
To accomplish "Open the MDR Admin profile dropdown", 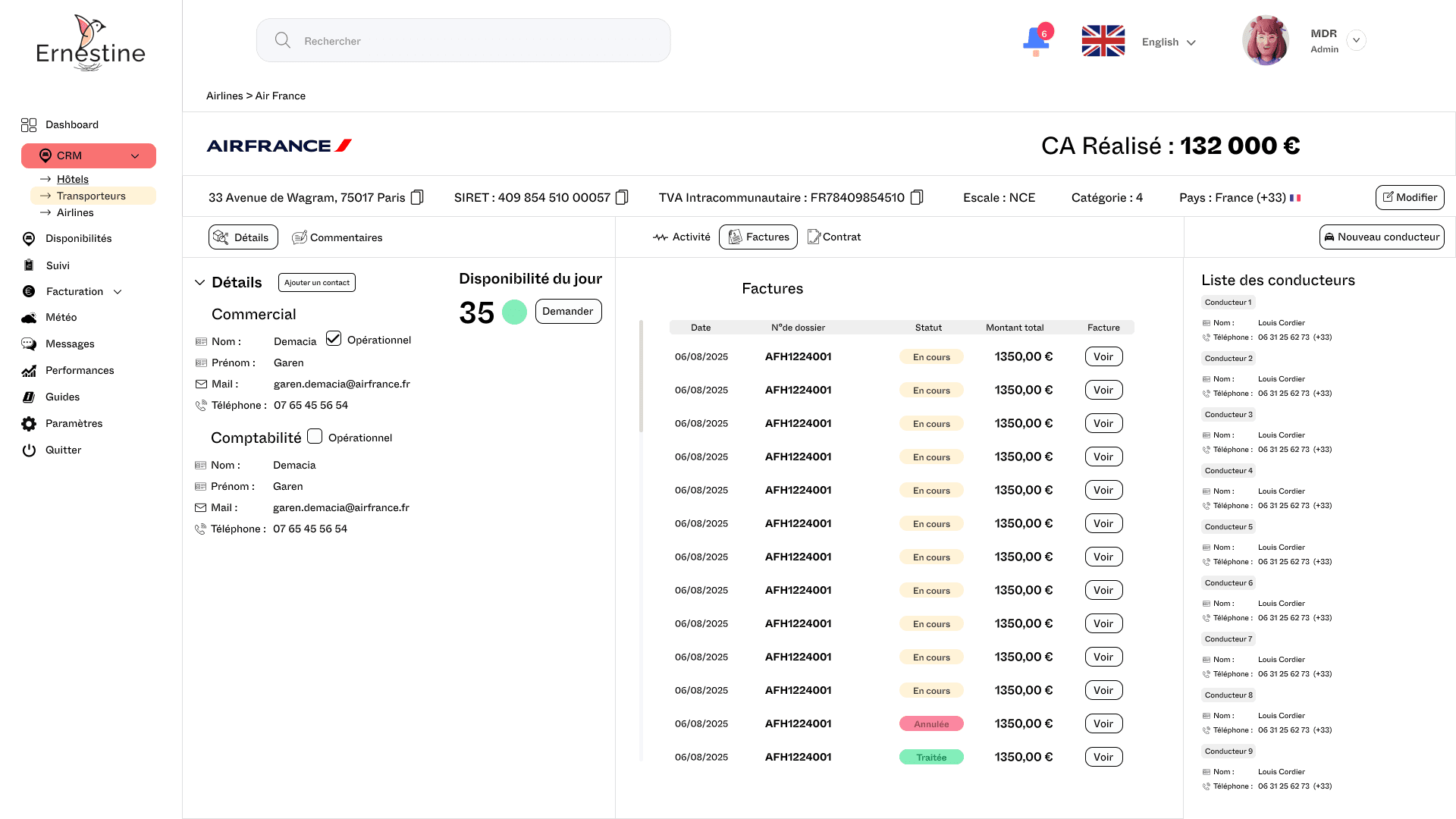I will coord(1356,40).
